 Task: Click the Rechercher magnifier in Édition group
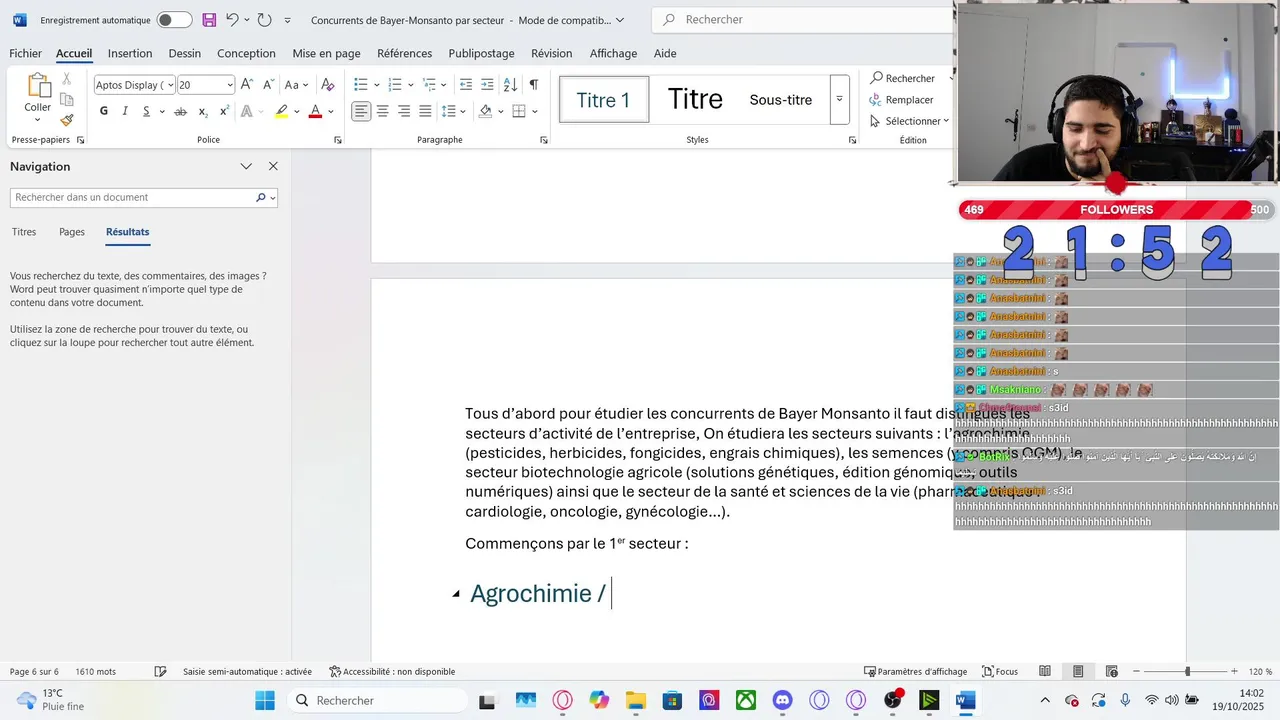click(877, 78)
